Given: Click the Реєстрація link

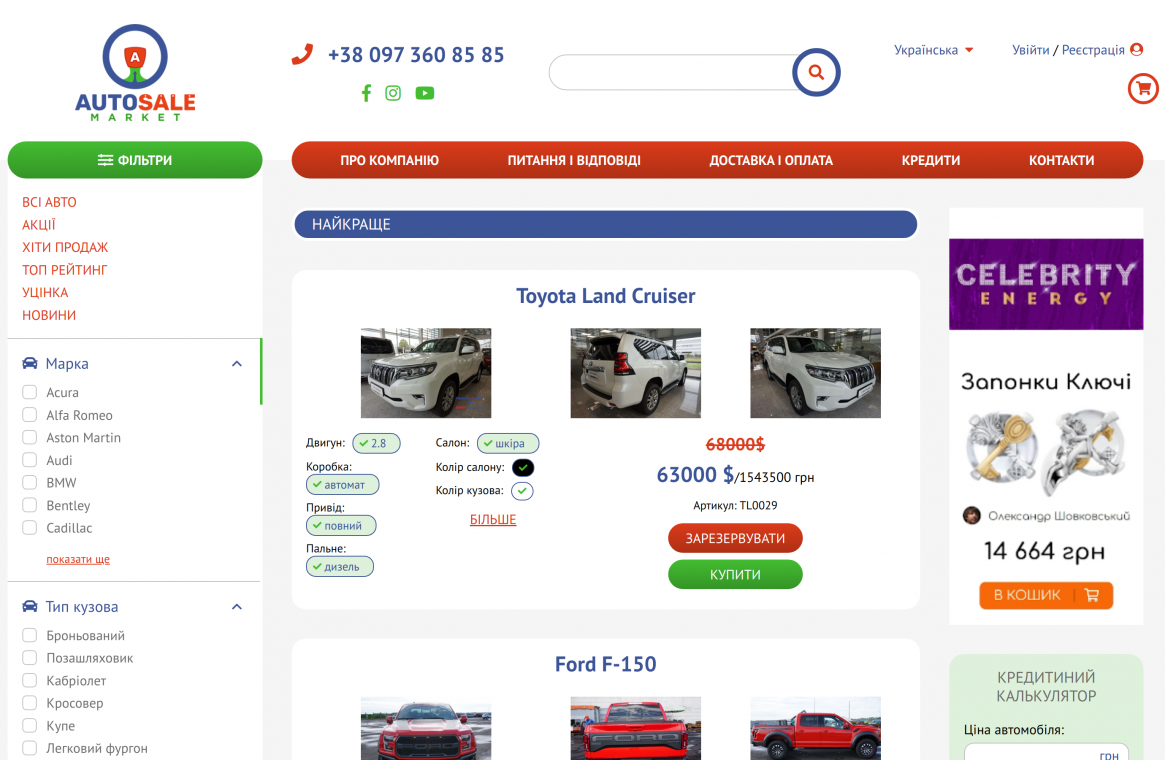Looking at the screenshot, I should [1093, 50].
